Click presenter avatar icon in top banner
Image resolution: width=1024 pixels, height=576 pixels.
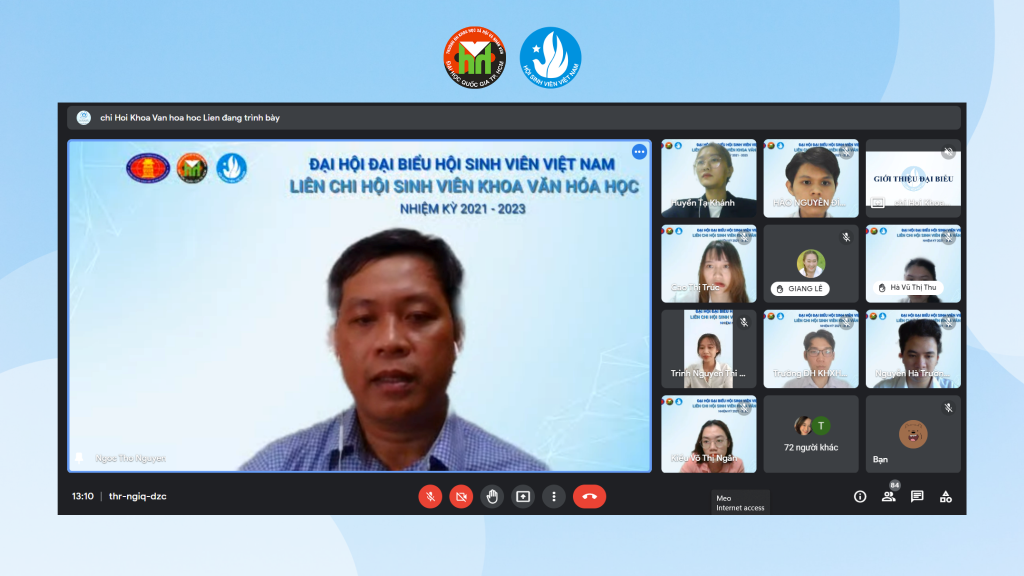[84, 118]
